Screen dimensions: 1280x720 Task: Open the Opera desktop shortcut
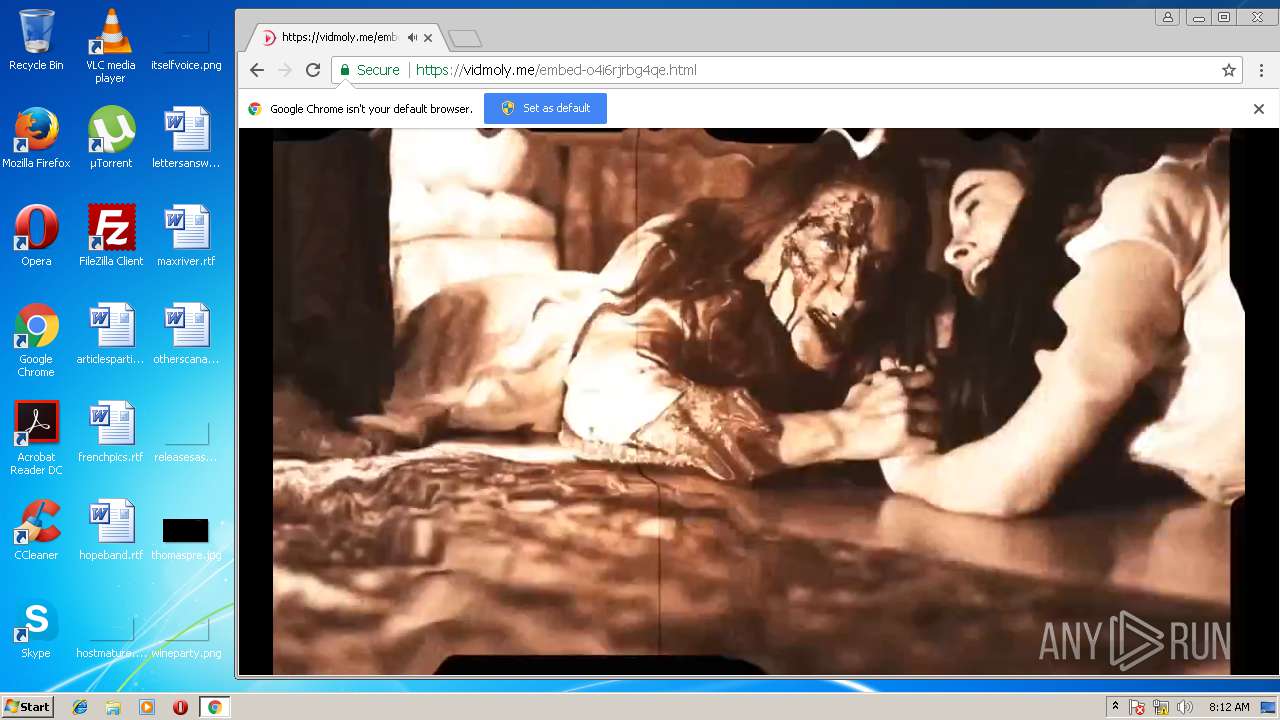click(36, 236)
